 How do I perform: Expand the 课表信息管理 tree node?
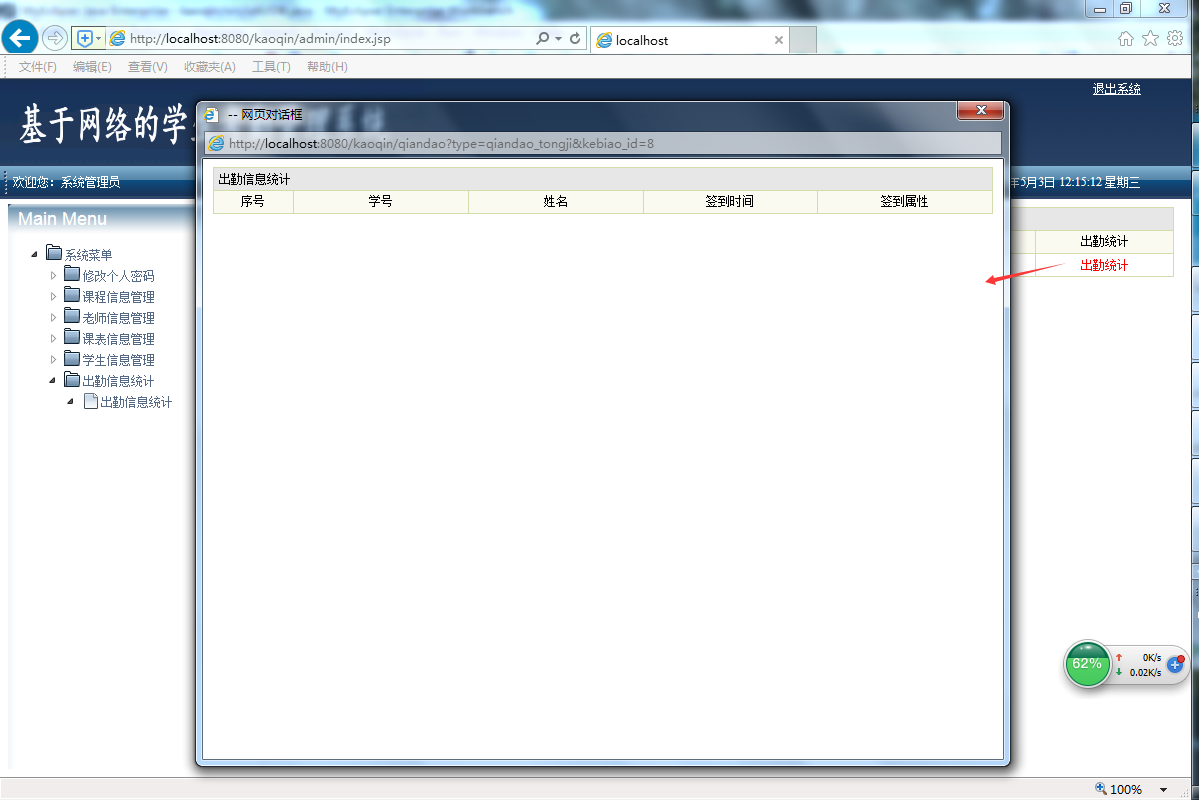coord(53,338)
